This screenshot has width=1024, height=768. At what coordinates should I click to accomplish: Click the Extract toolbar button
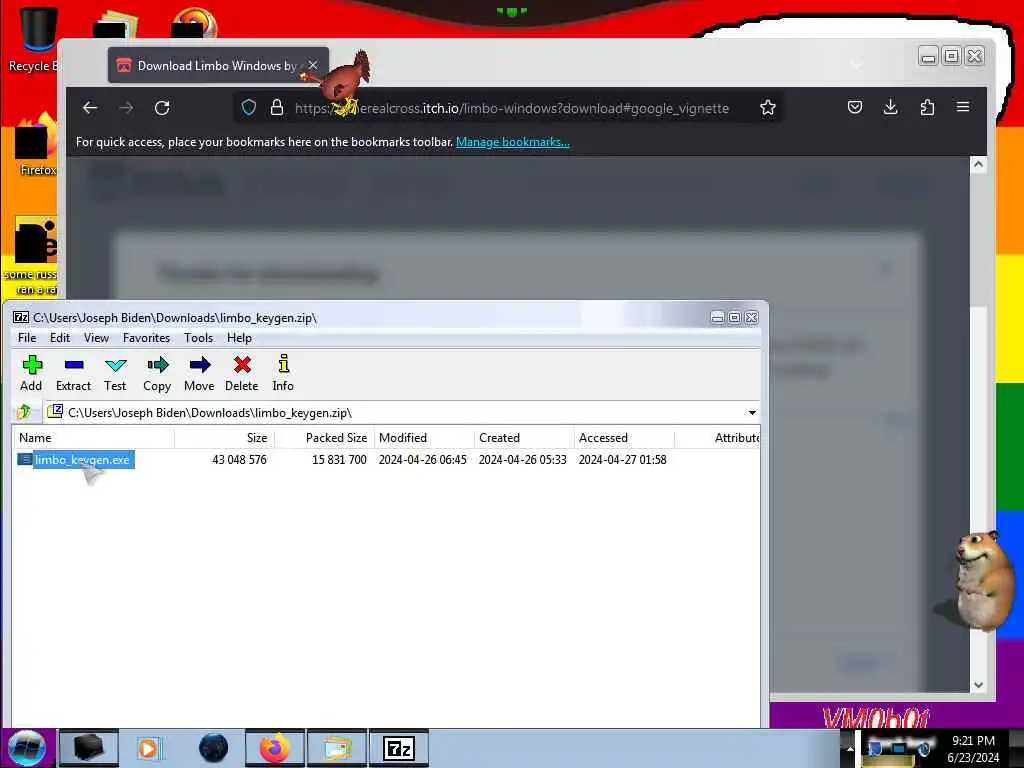[x=73, y=373]
